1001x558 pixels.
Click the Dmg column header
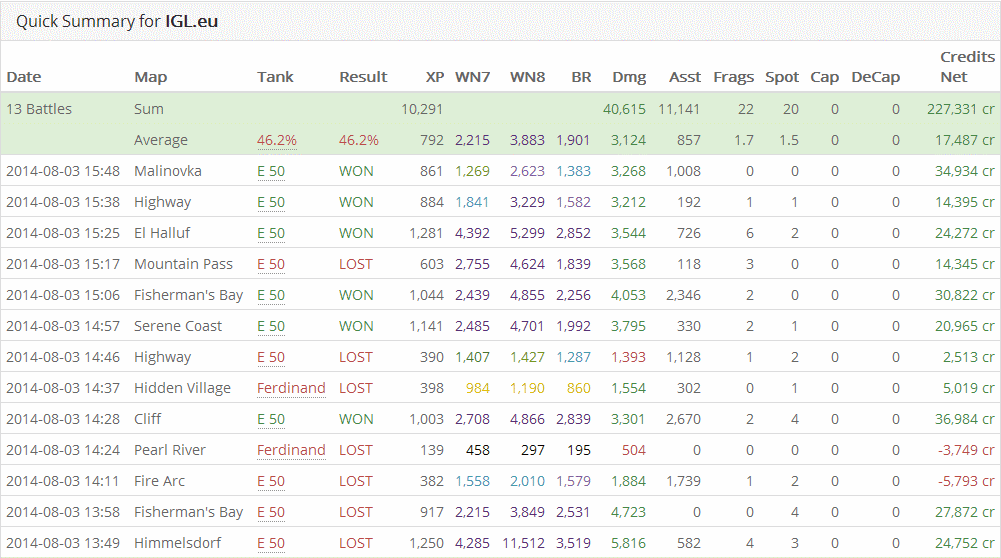pyautogui.click(x=629, y=77)
